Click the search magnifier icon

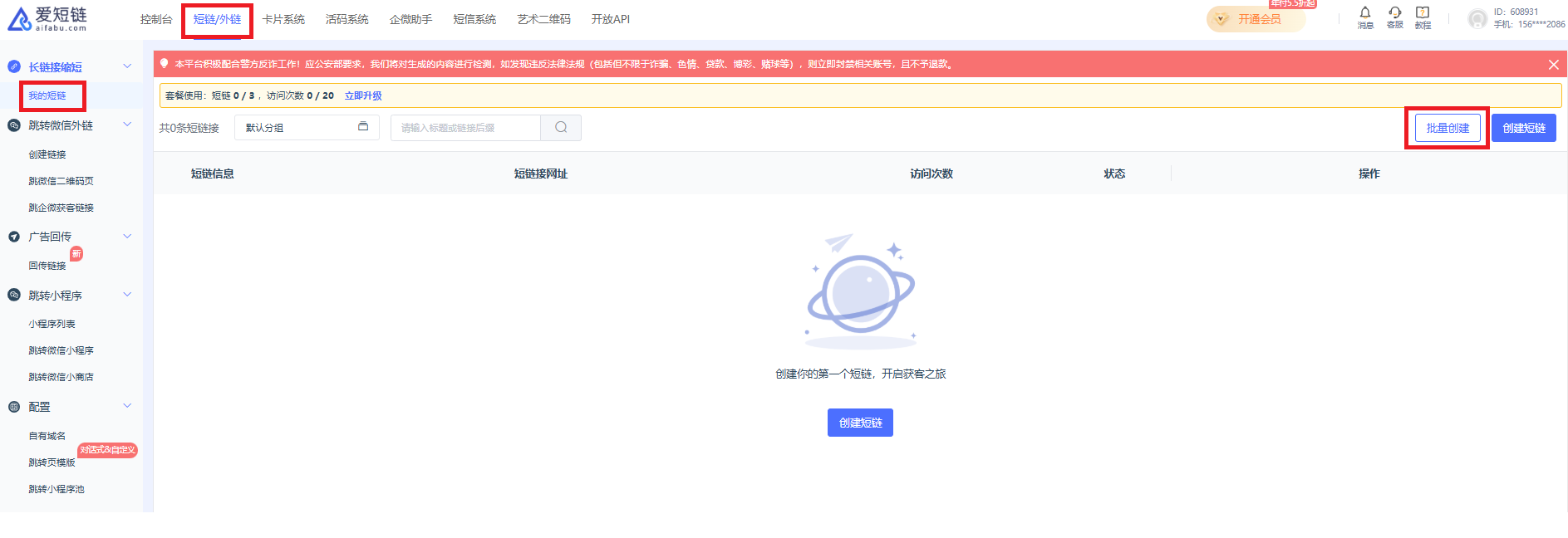click(x=561, y=128)
